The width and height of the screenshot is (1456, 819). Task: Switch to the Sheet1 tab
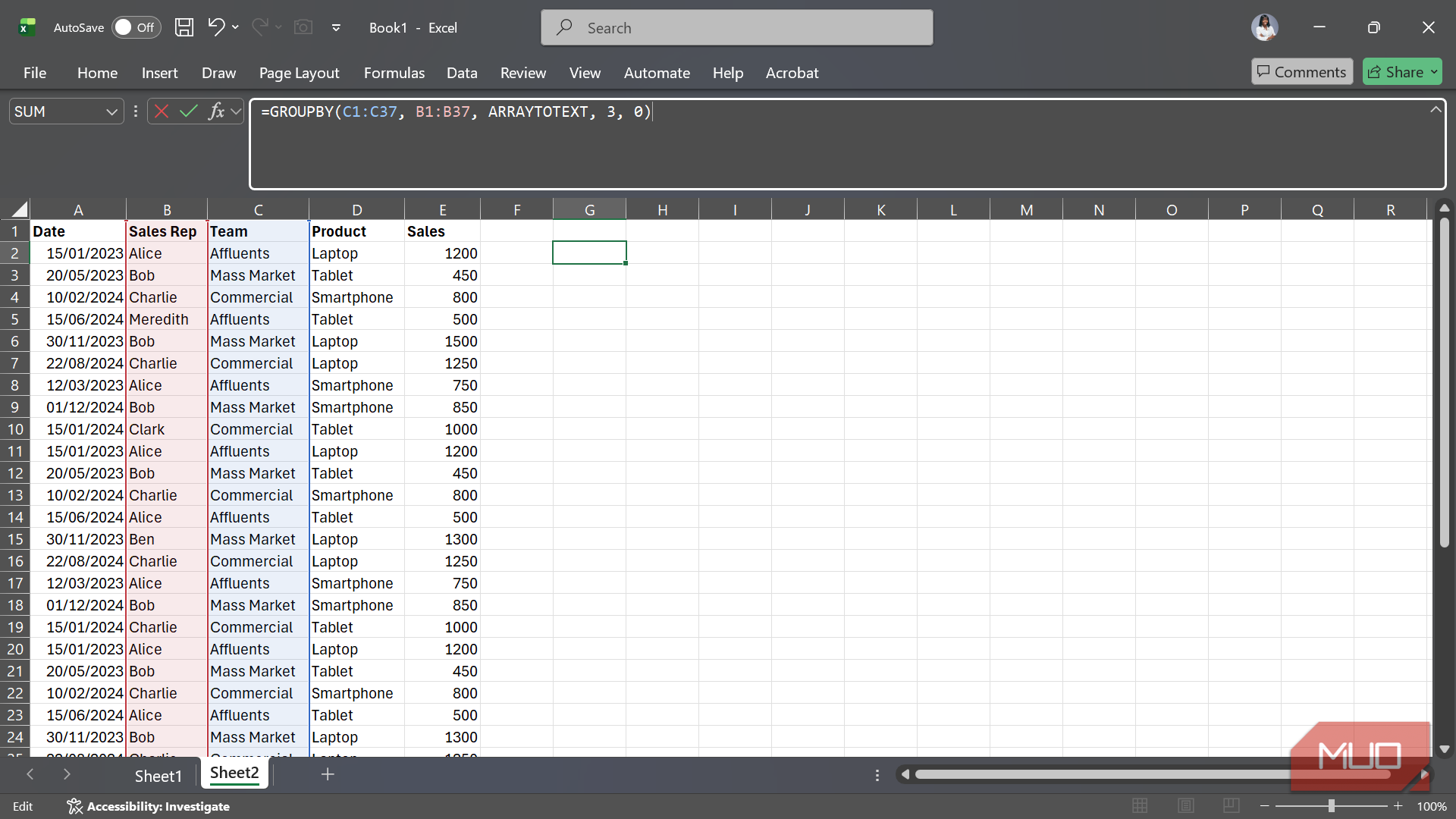pyautogui.click(x=158, y=776)
